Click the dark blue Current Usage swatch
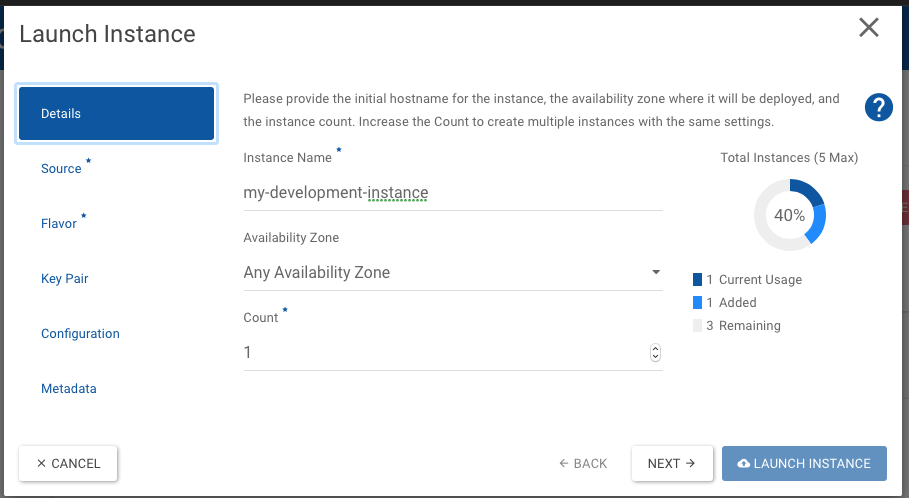 (x=697, y=280)
